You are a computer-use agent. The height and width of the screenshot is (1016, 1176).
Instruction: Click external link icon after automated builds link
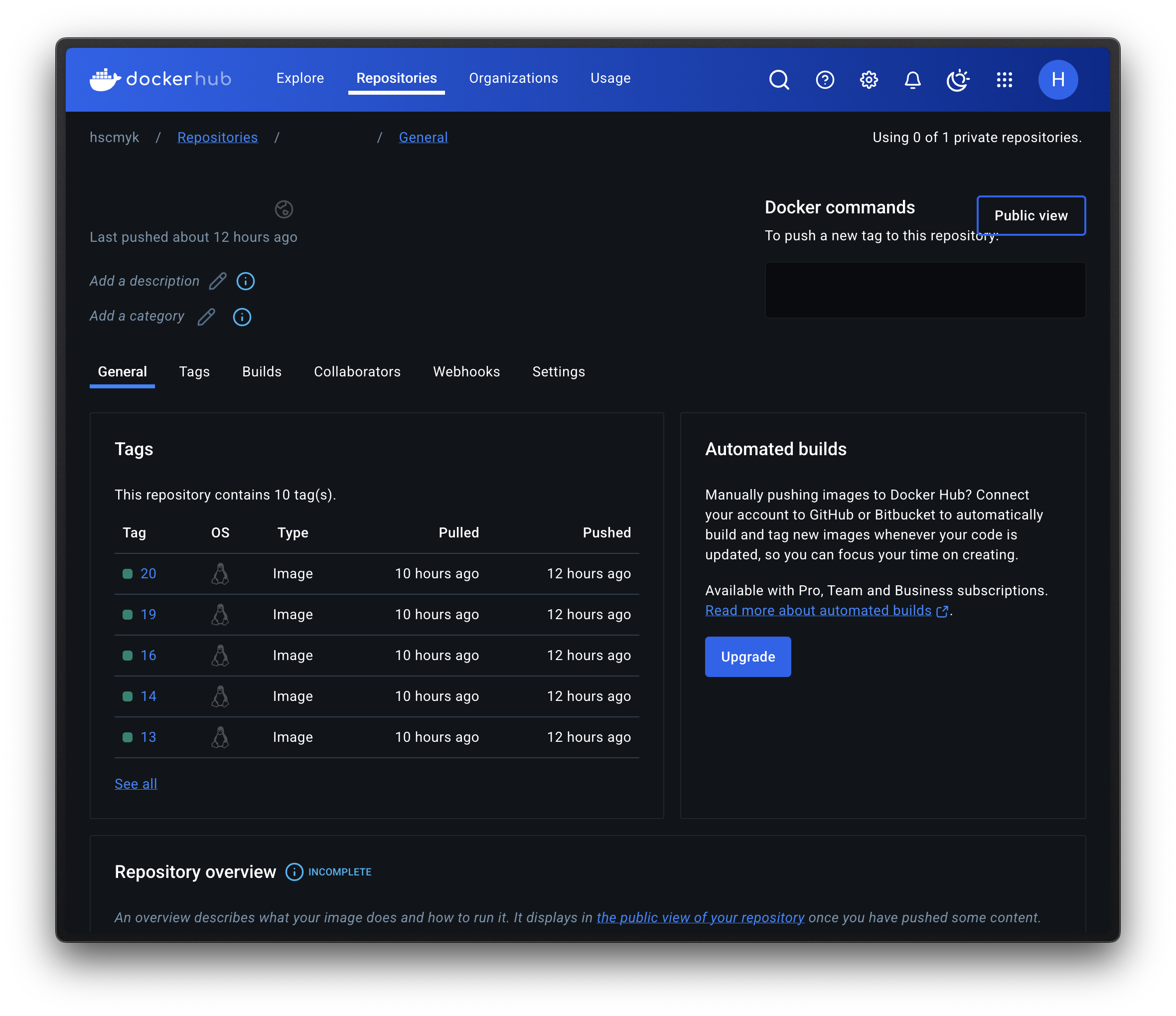tap(942, 611)
